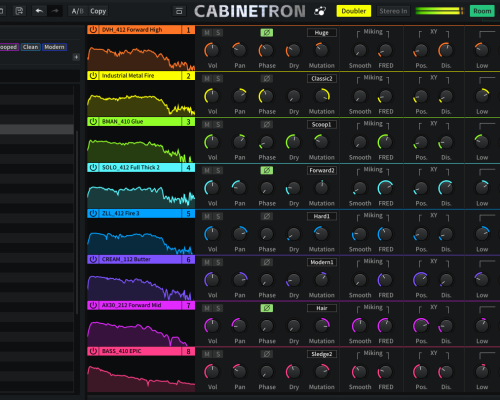The width and height of the screenshot is (500, 400).
Task: Mute slot 4 with the M button
Action: 207,170
